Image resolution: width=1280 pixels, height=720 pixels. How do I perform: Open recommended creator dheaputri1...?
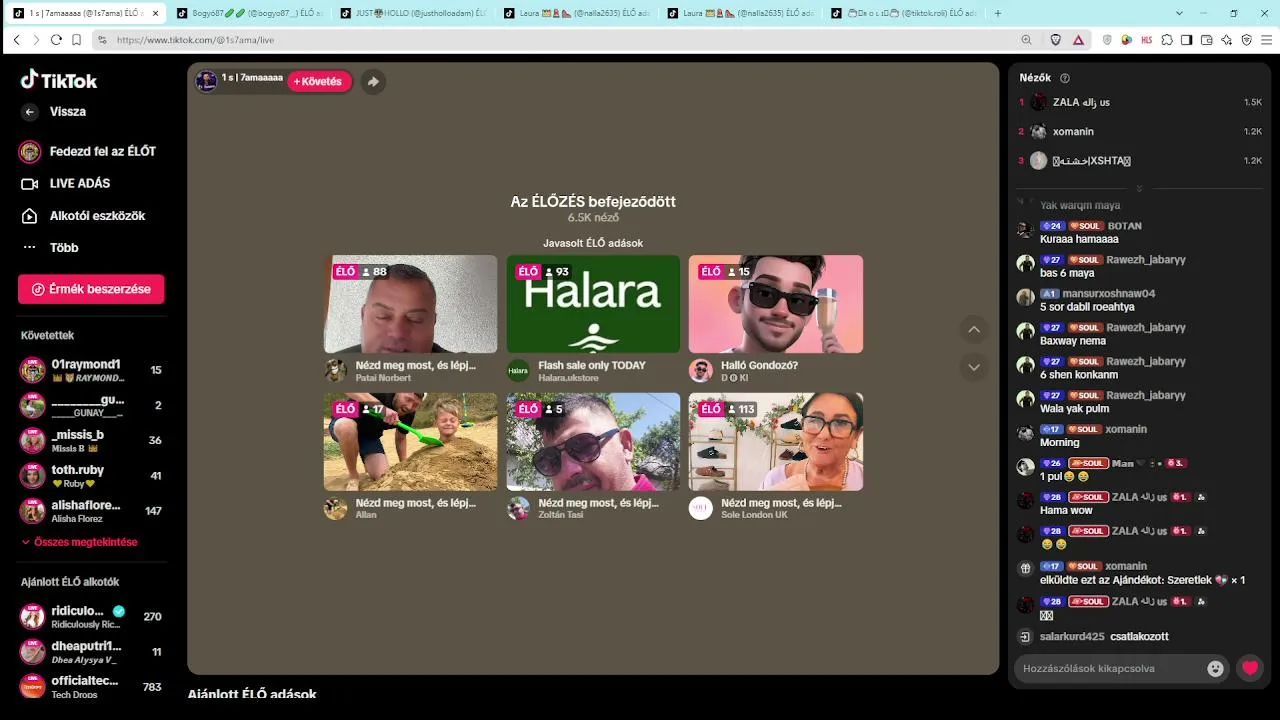coord(91,652)
